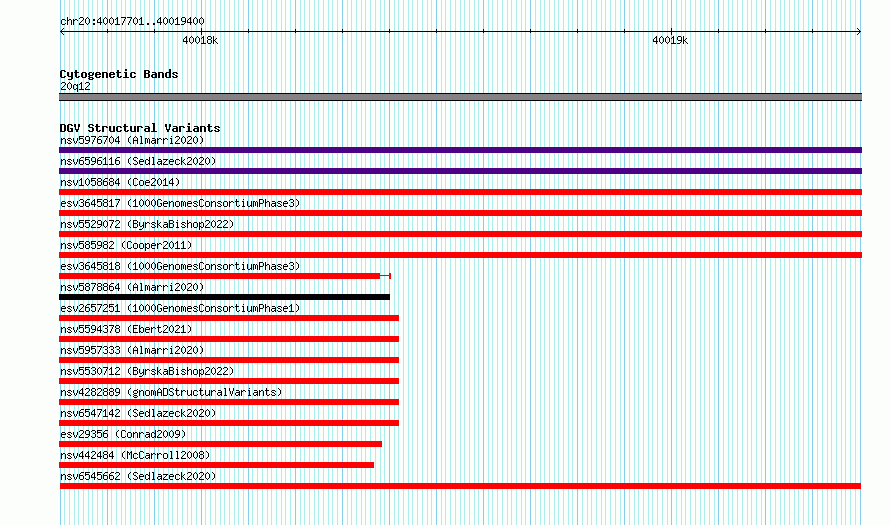Click the 40019k ruler position label
The image size is (890, 525).
[670, 40]
